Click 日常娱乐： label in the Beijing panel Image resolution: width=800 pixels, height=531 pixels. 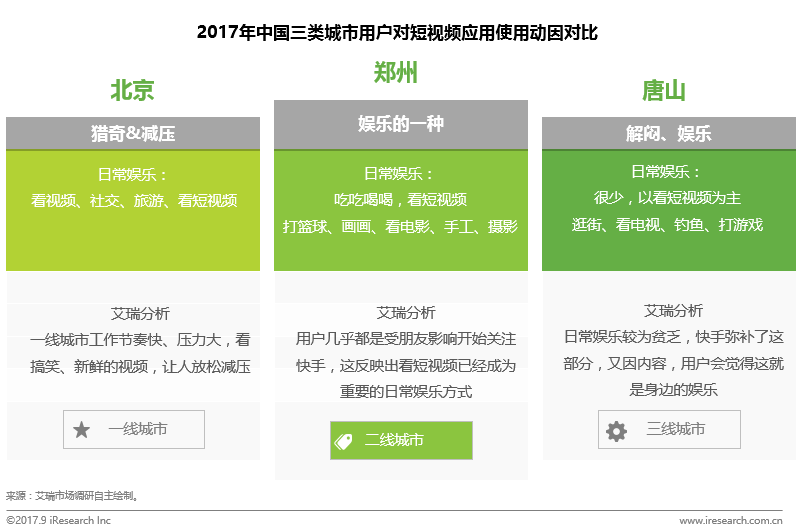(x=133, y=174)
